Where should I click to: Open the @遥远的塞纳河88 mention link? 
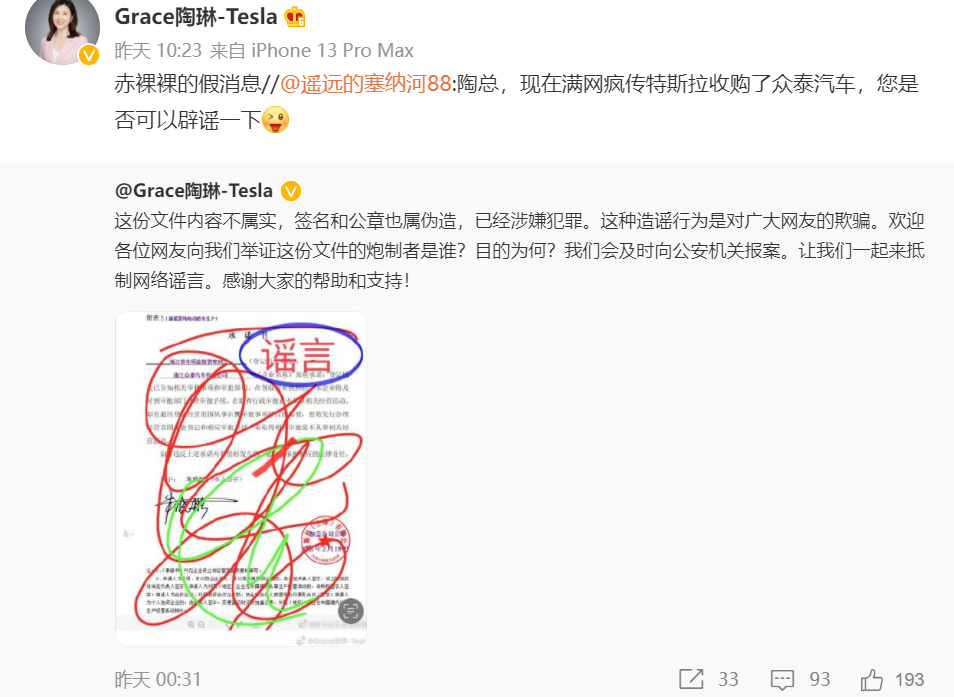(366, 83)
